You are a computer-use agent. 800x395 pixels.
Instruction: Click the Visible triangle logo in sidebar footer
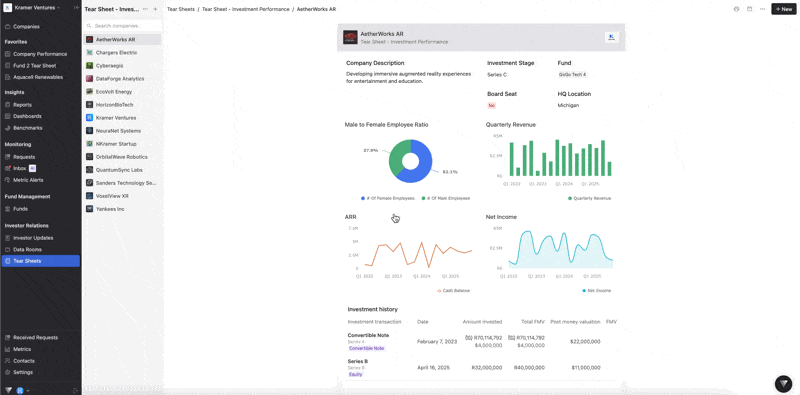pos(9,390)
